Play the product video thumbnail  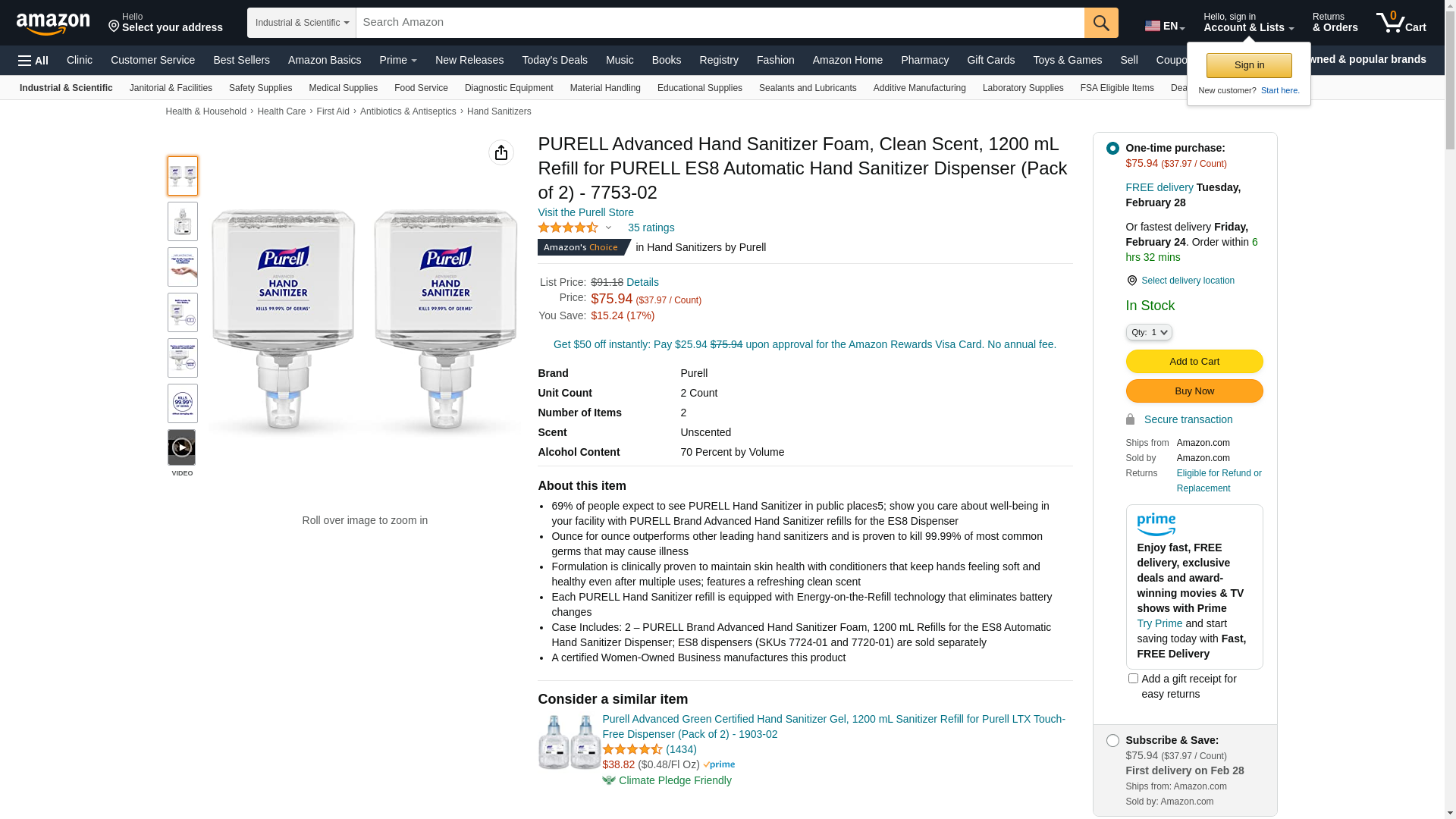click(x=182, y=447)
